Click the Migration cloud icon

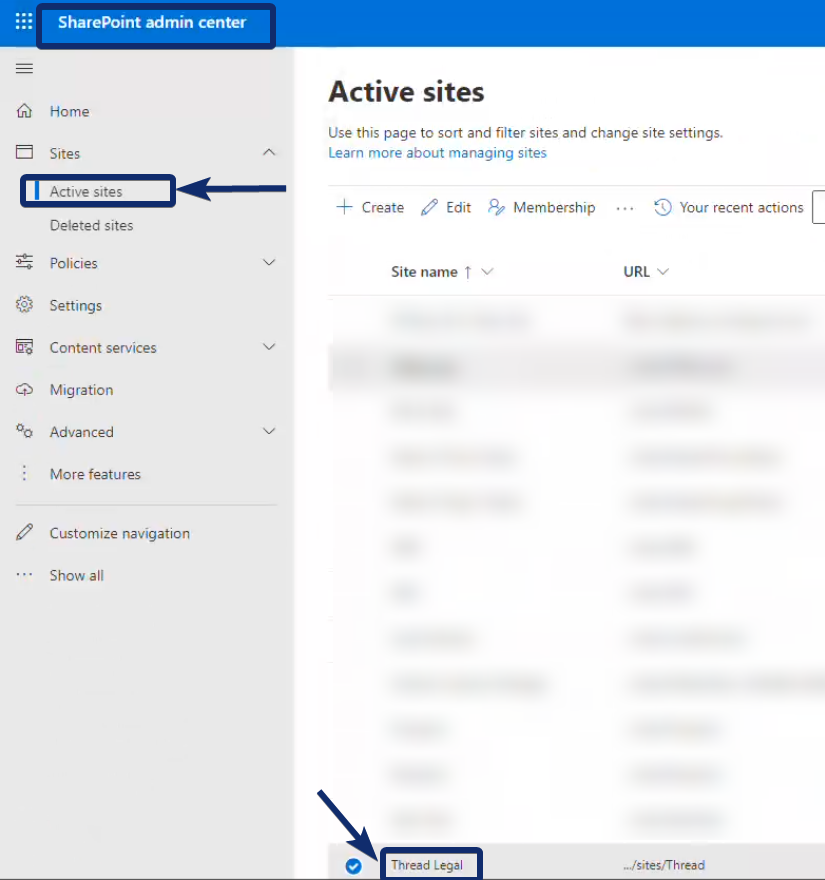point(24,389)
